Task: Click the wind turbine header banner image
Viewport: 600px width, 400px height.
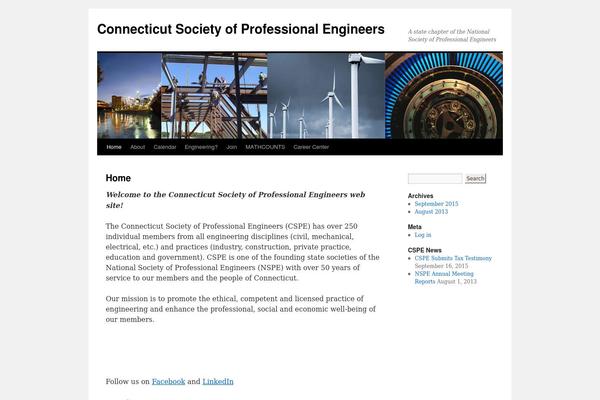Action: [300, 95]
